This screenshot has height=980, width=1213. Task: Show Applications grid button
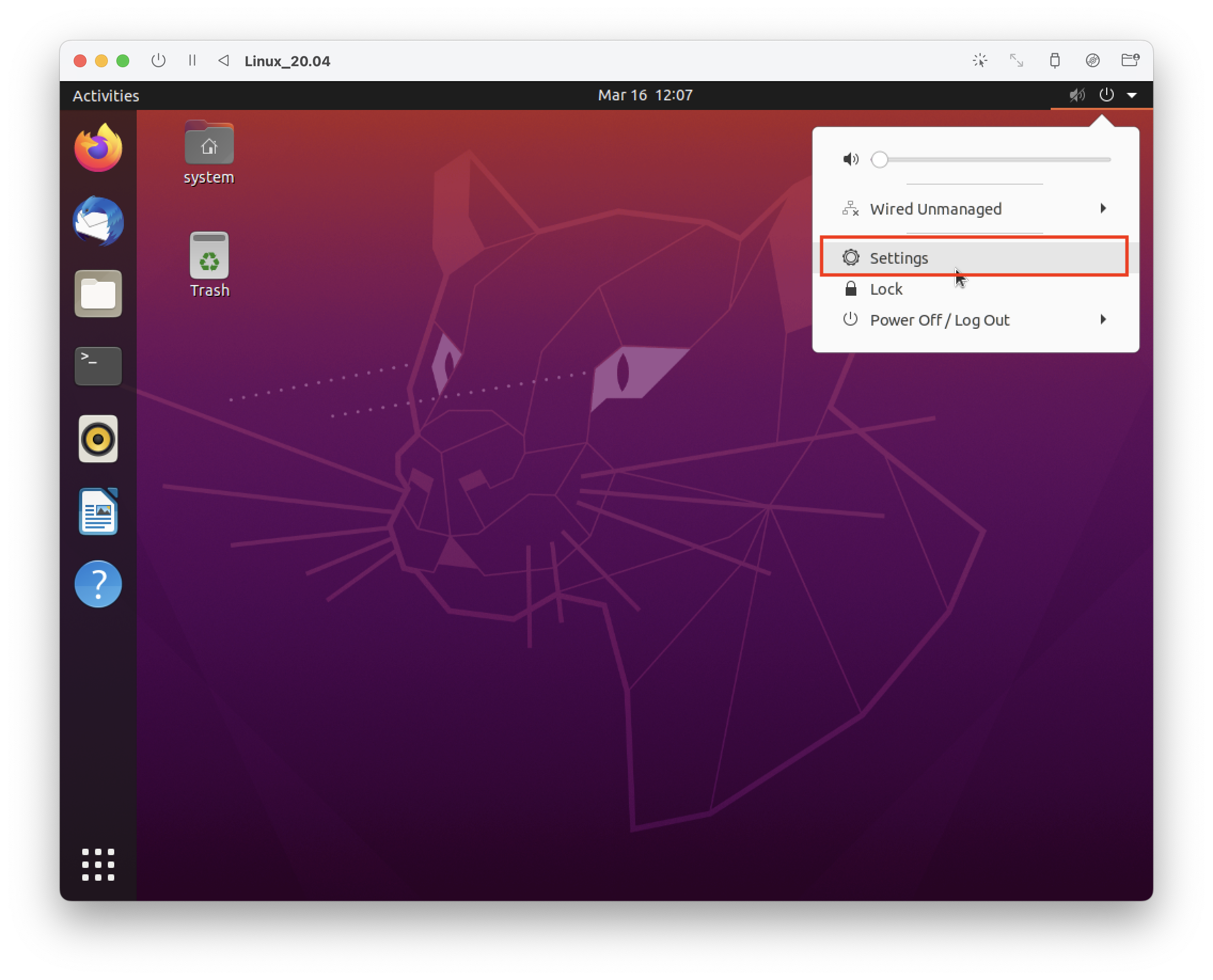point(98,864)
